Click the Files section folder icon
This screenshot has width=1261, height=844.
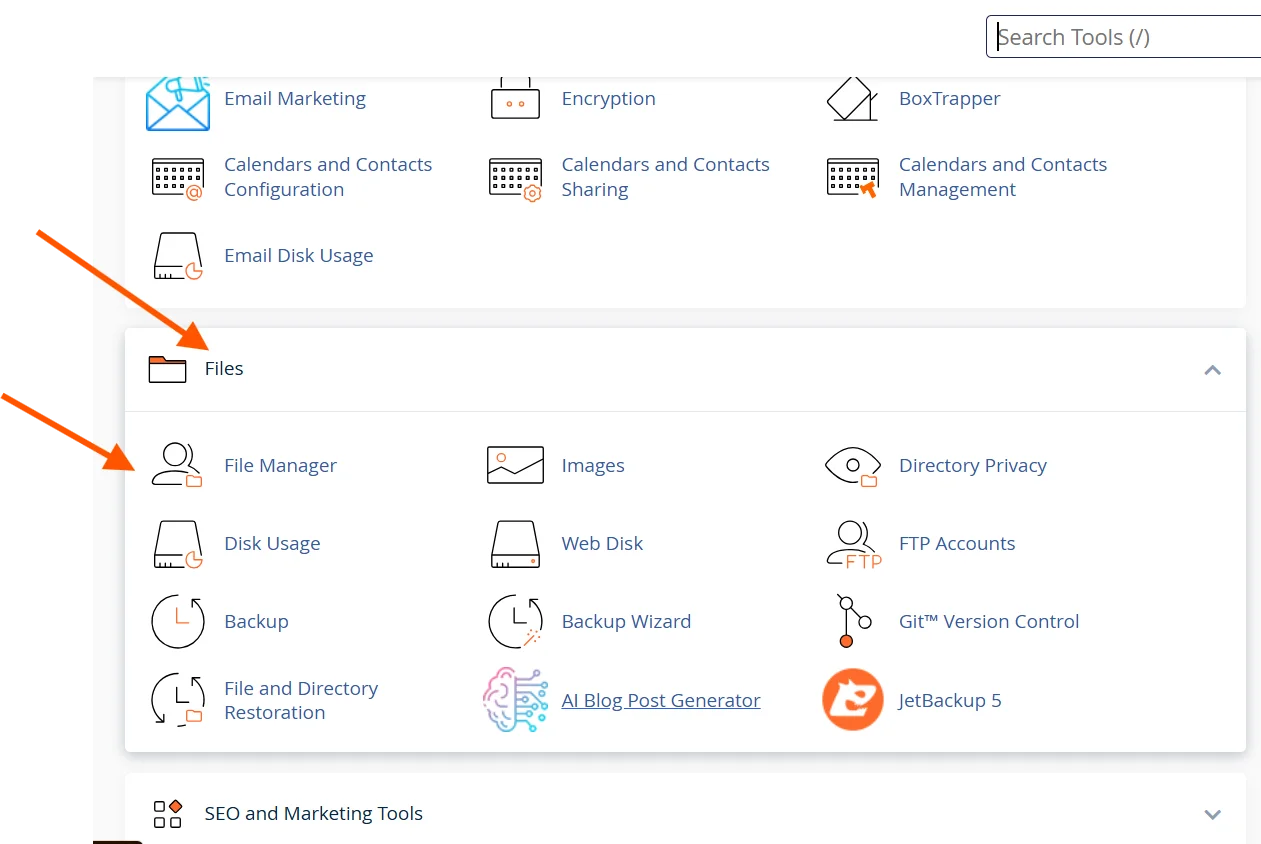click(168, 368)
